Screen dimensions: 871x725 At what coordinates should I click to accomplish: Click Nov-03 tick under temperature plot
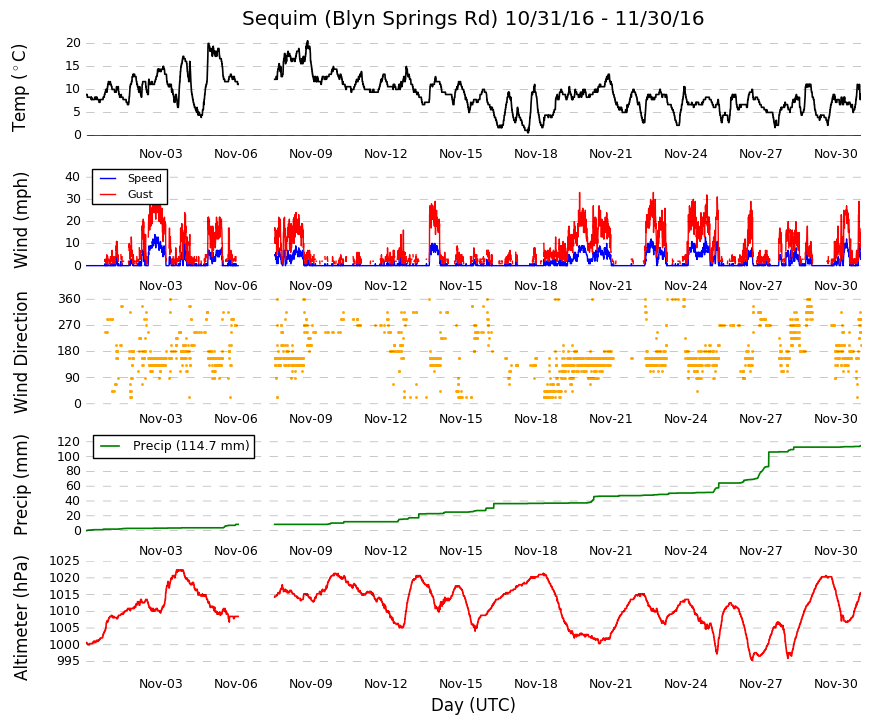pos(161,154)
